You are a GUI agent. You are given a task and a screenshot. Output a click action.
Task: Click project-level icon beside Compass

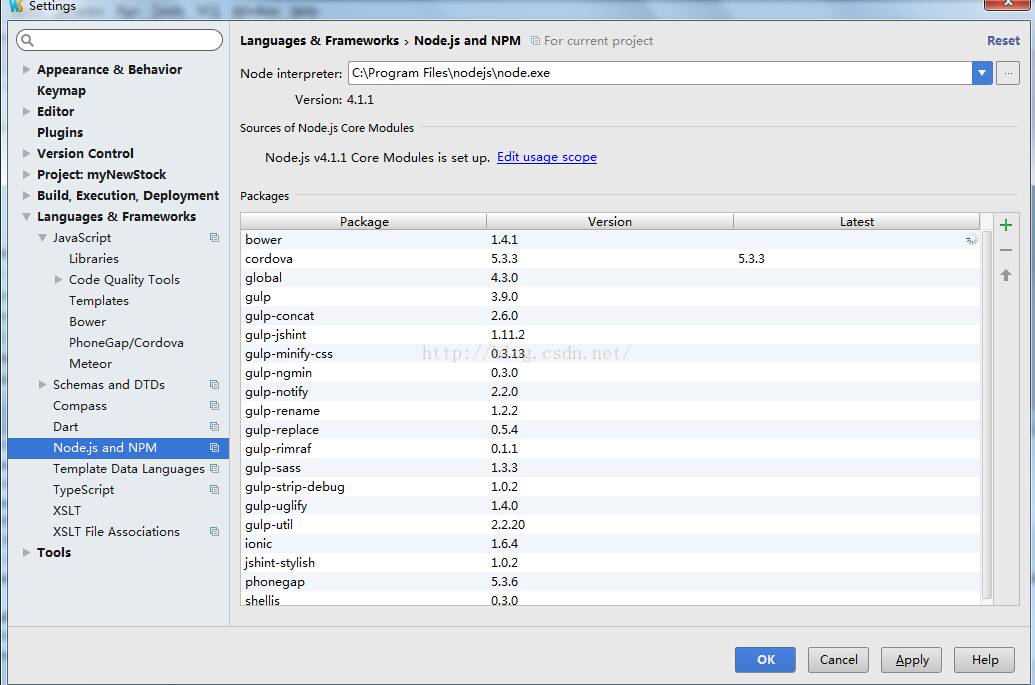(x=215, y=406)
